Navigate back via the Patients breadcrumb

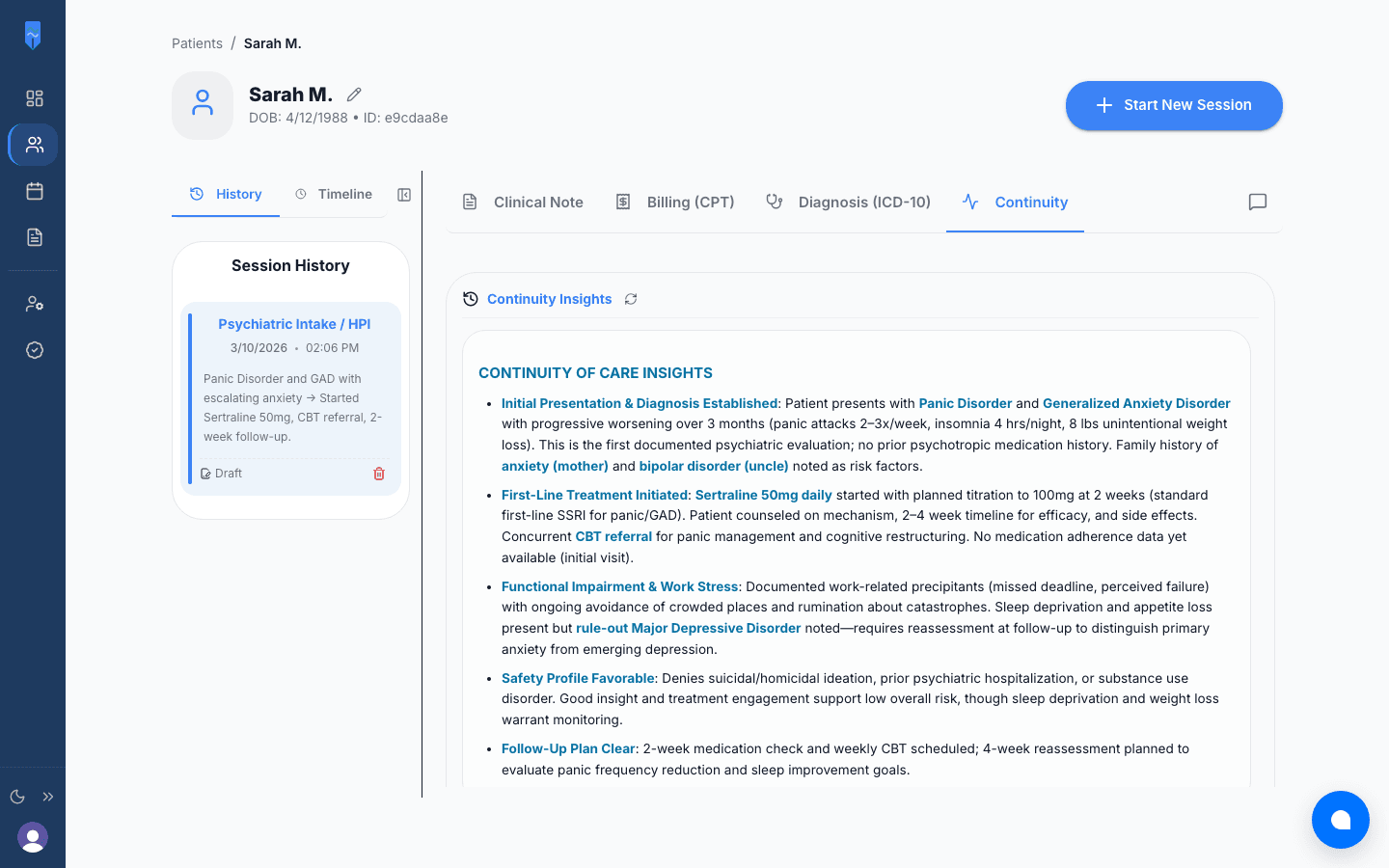(197, 42)
